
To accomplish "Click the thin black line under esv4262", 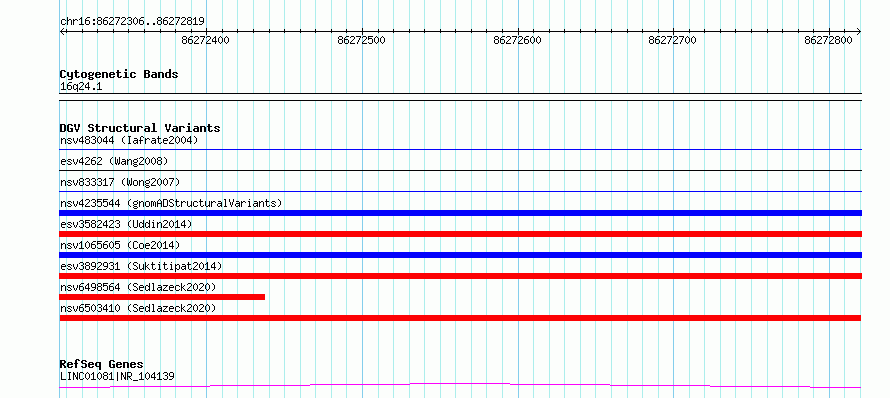I will point(460,170).
